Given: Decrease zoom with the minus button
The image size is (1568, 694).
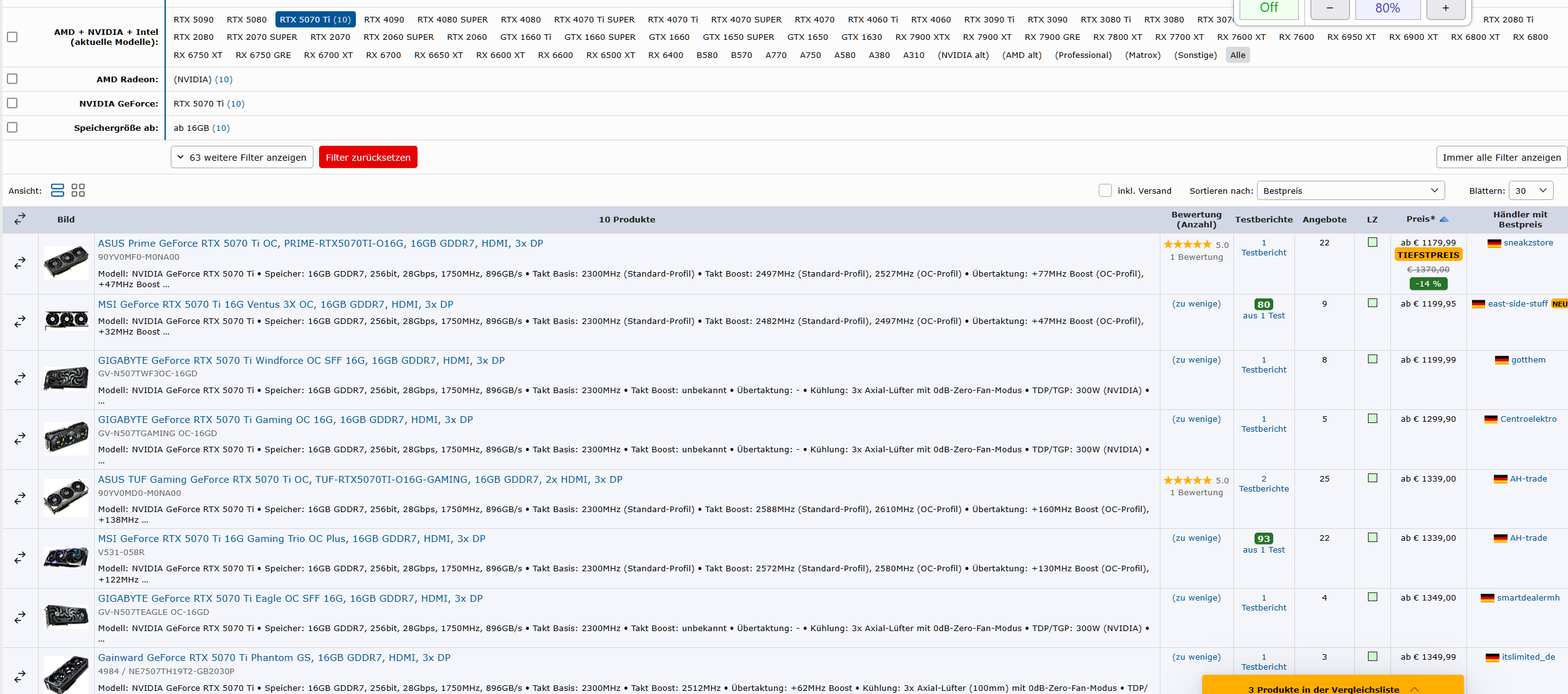Looking at the screenshot, I should (x=1330, y=8).
